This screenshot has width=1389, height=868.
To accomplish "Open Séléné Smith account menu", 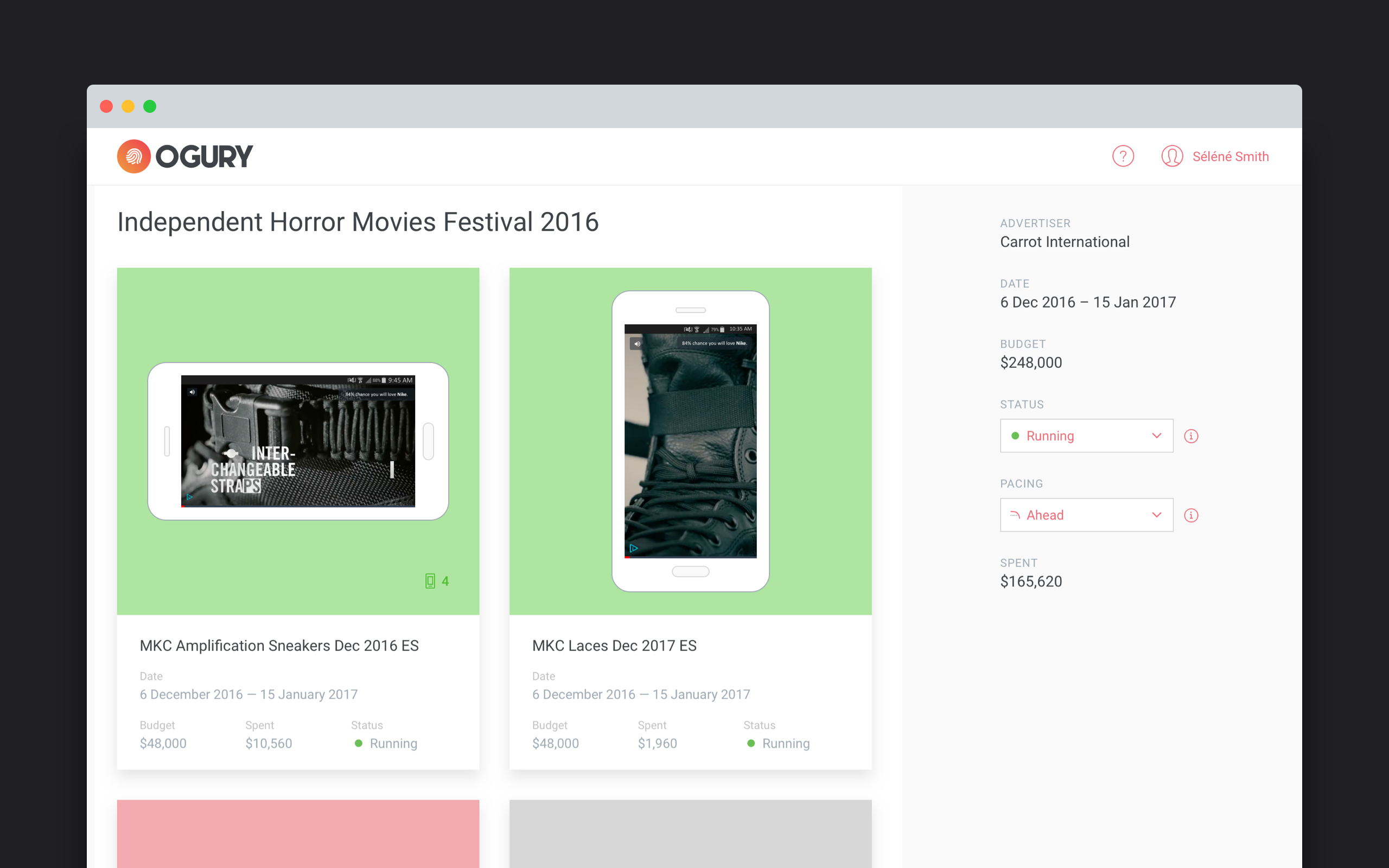I will [1230, 157].
